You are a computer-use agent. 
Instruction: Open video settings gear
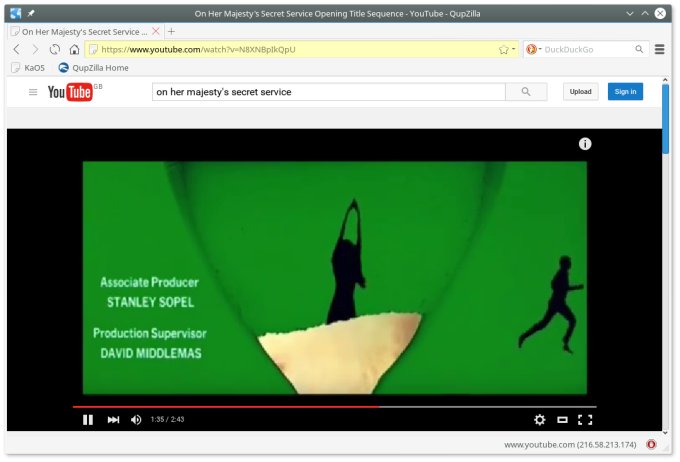click(x=539, y=420)
